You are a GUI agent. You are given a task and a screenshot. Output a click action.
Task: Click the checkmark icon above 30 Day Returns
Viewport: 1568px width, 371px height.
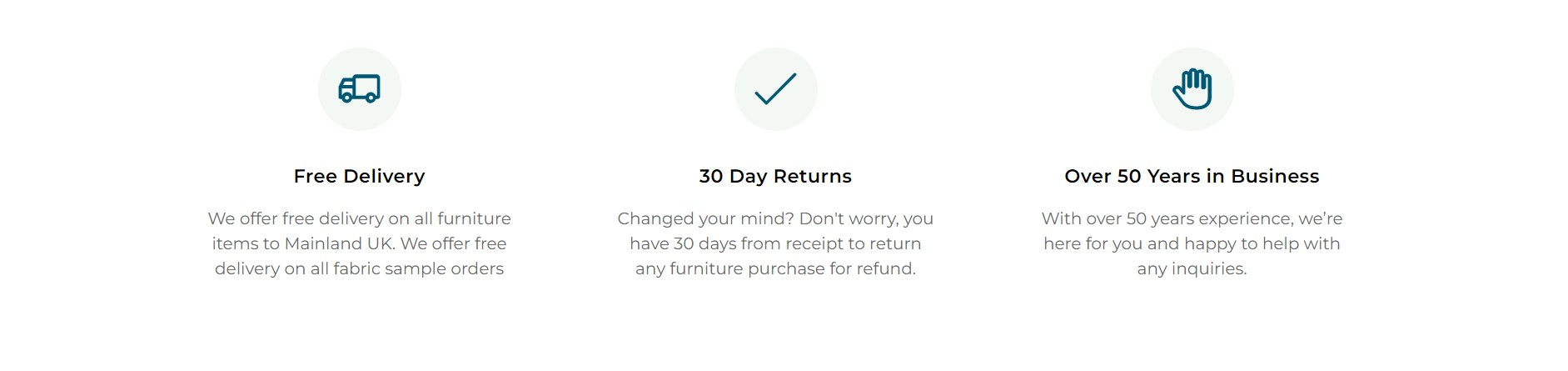pyautogui.click(x=775, y=88)
